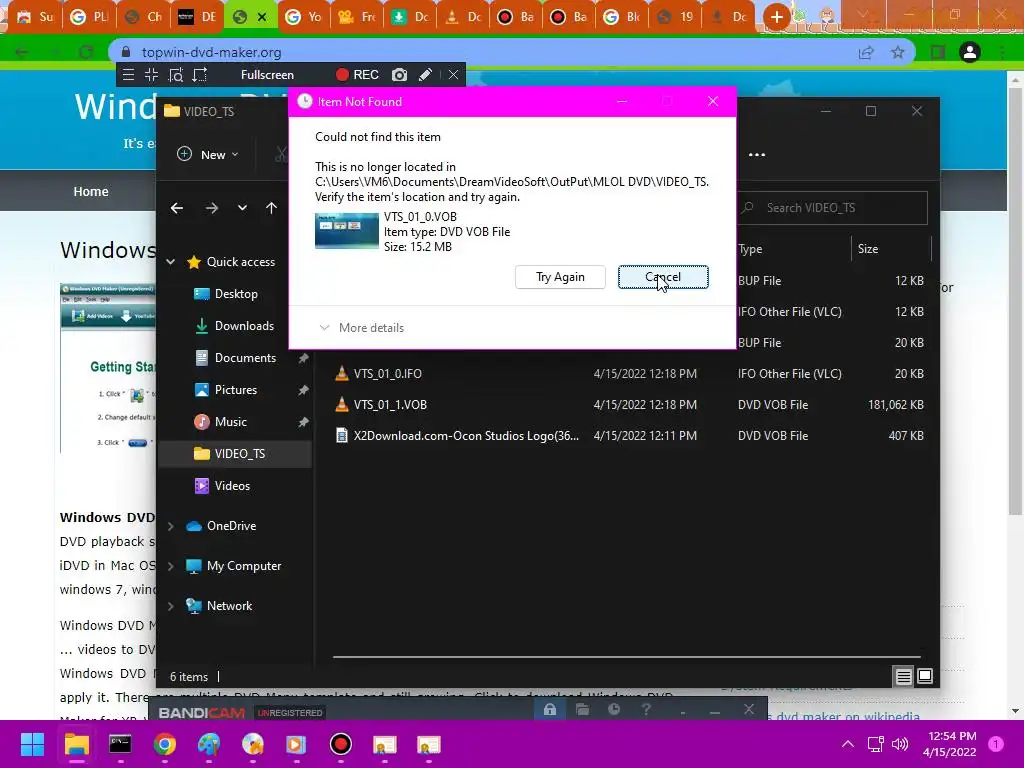The width and height of the screenshot is (1024, 768).
Task: Click the Fullscreen mode label on recording bar
Action: pos(267,75)
